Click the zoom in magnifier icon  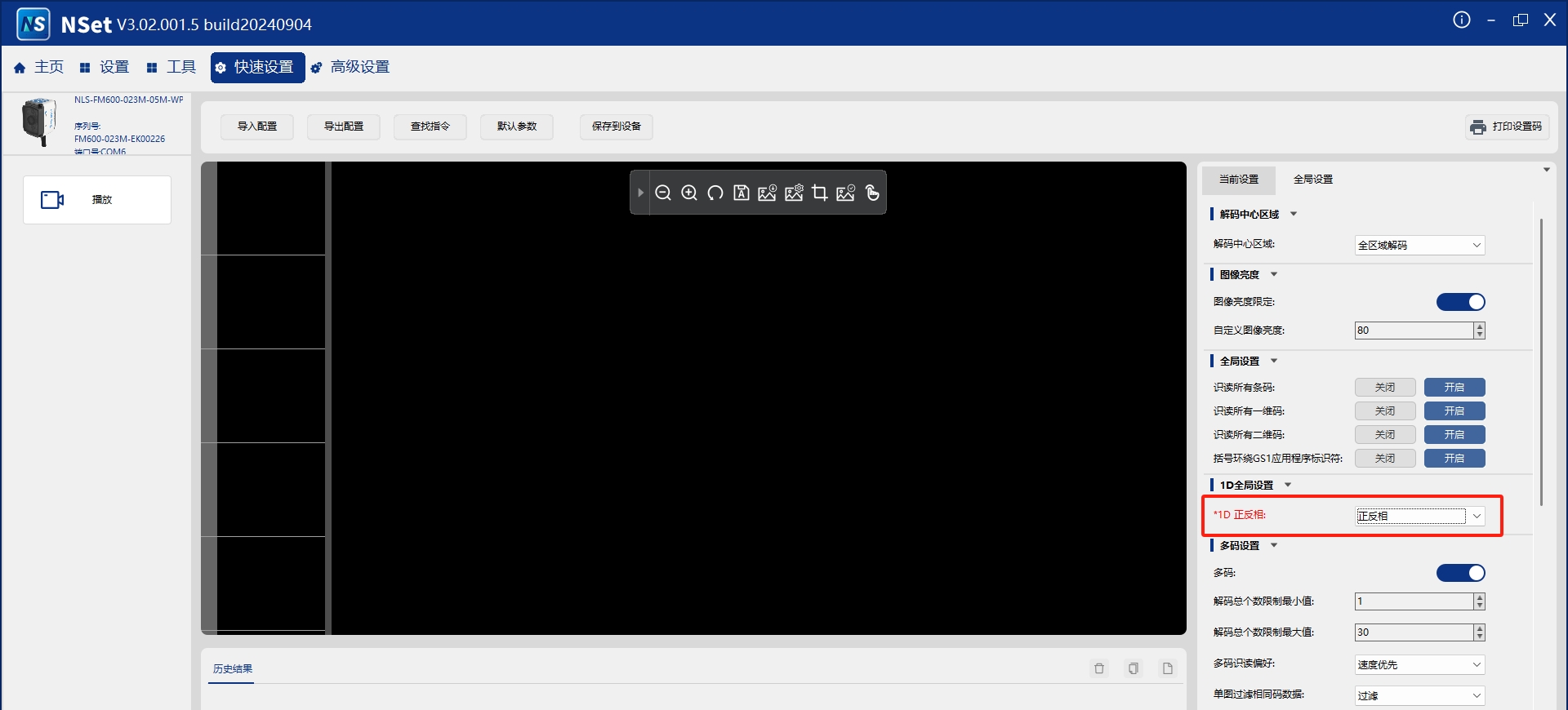[689, 193]
